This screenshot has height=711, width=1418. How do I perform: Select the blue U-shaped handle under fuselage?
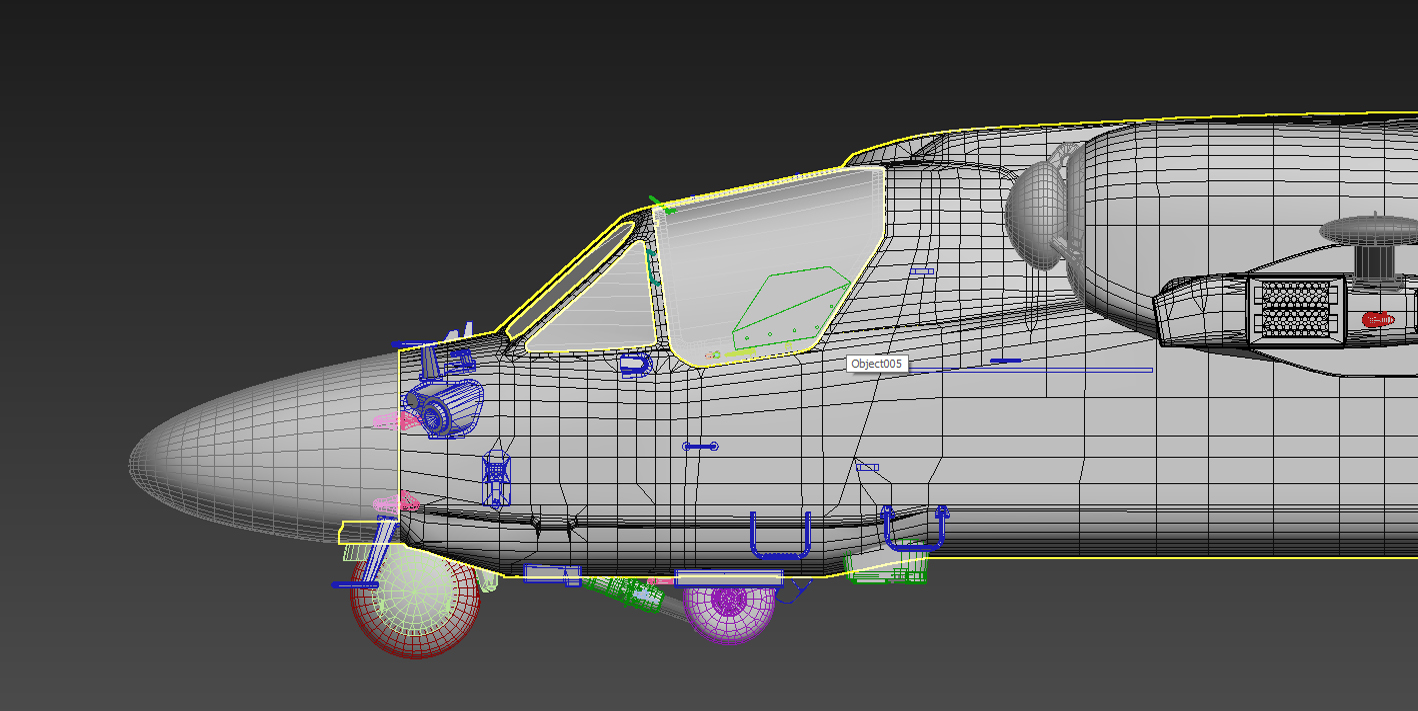(780, 534)
